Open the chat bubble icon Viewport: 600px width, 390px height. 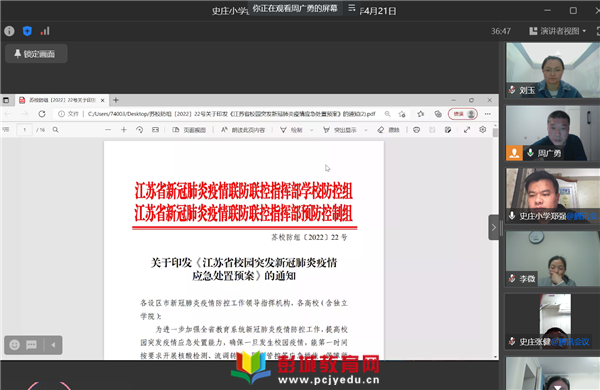(31, 345)
